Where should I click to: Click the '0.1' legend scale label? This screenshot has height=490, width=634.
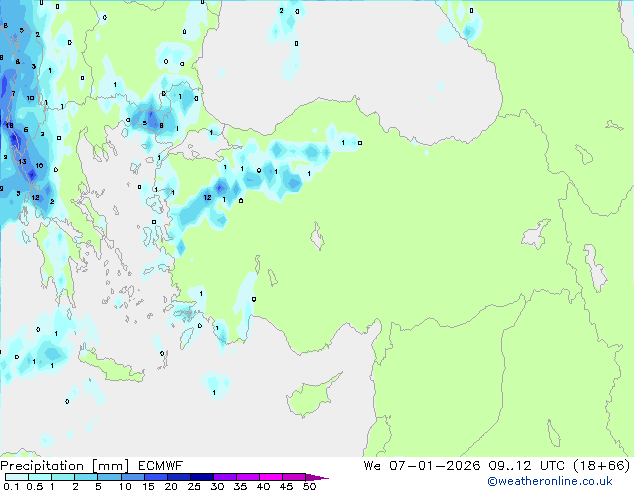11,486
